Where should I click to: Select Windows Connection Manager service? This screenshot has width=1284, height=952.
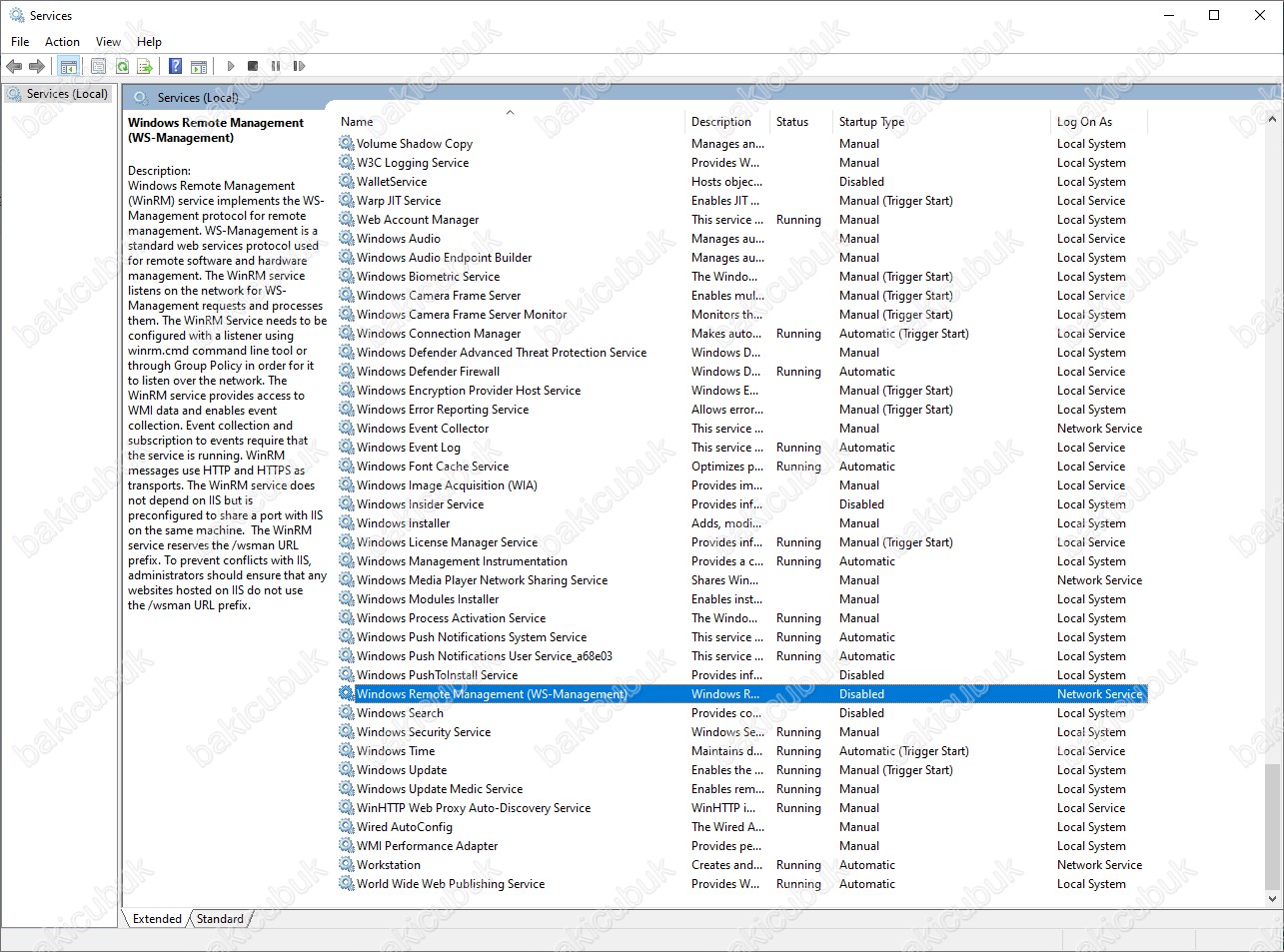tap(742, 333)
